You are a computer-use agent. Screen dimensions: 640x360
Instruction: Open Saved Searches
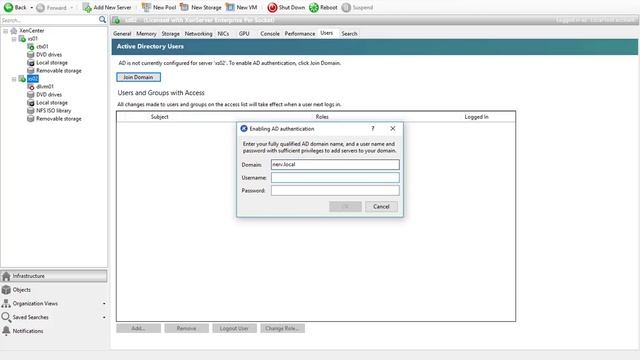pos(54,317)
